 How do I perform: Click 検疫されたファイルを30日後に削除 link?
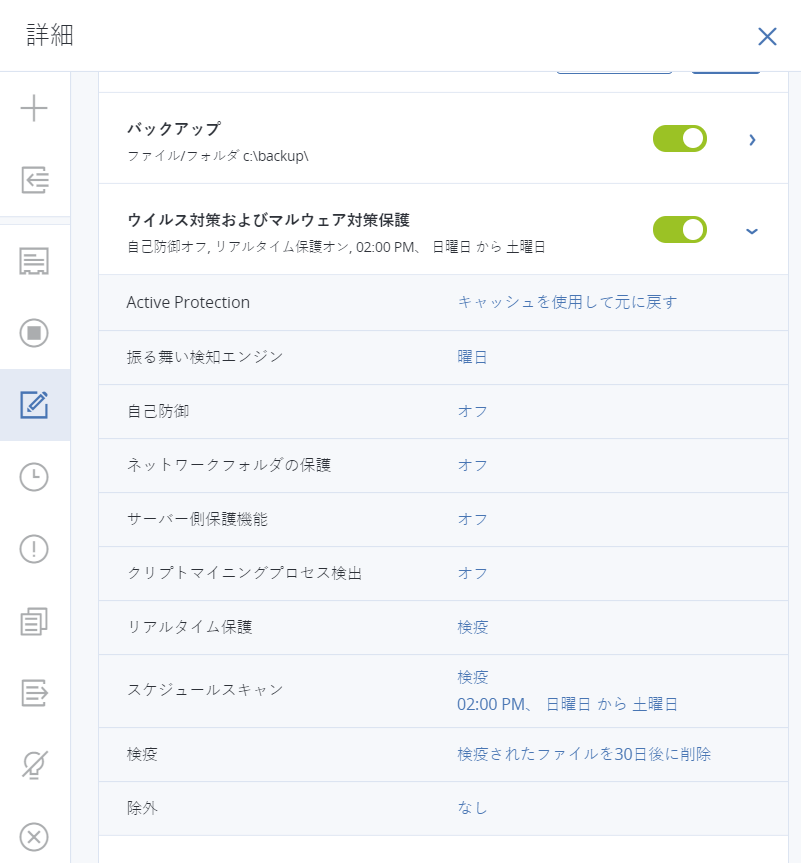tap(584, 754)
